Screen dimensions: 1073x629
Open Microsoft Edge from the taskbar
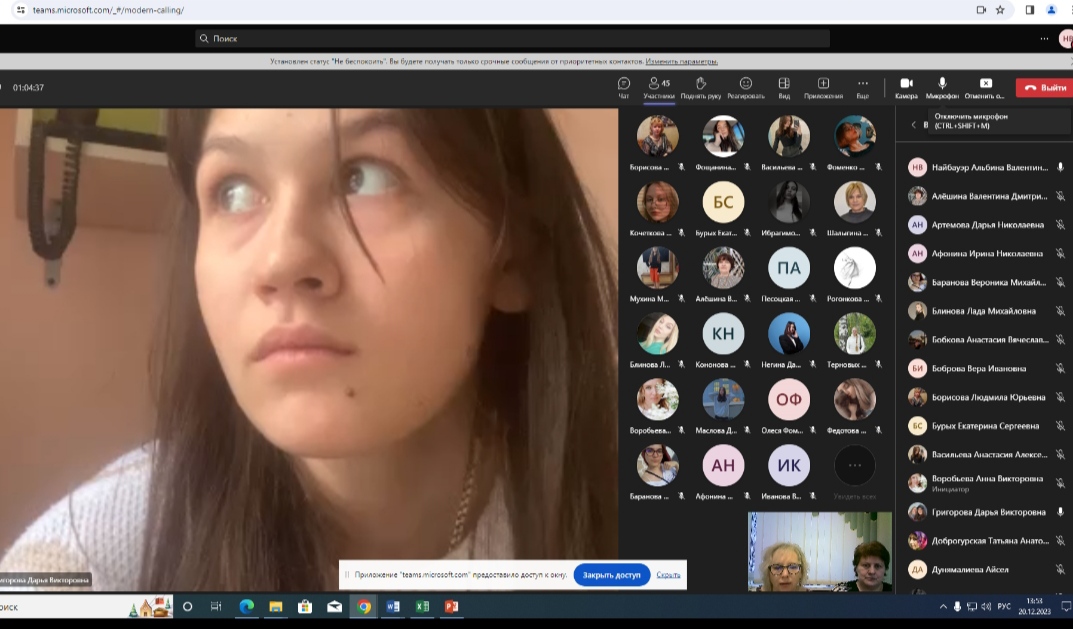click(246, 606)
